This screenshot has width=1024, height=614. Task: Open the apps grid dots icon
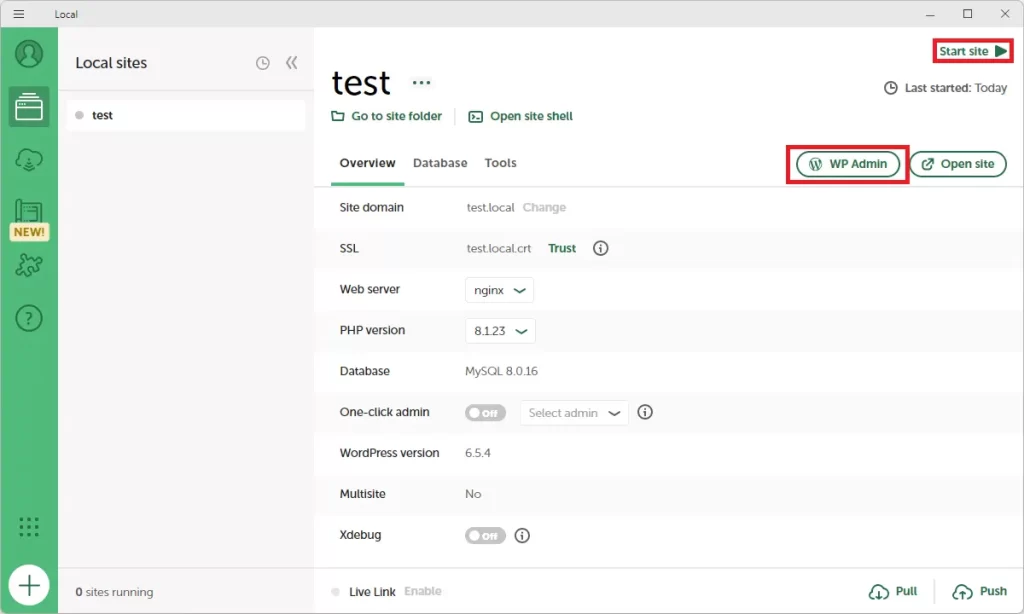[x=29, y=527]
